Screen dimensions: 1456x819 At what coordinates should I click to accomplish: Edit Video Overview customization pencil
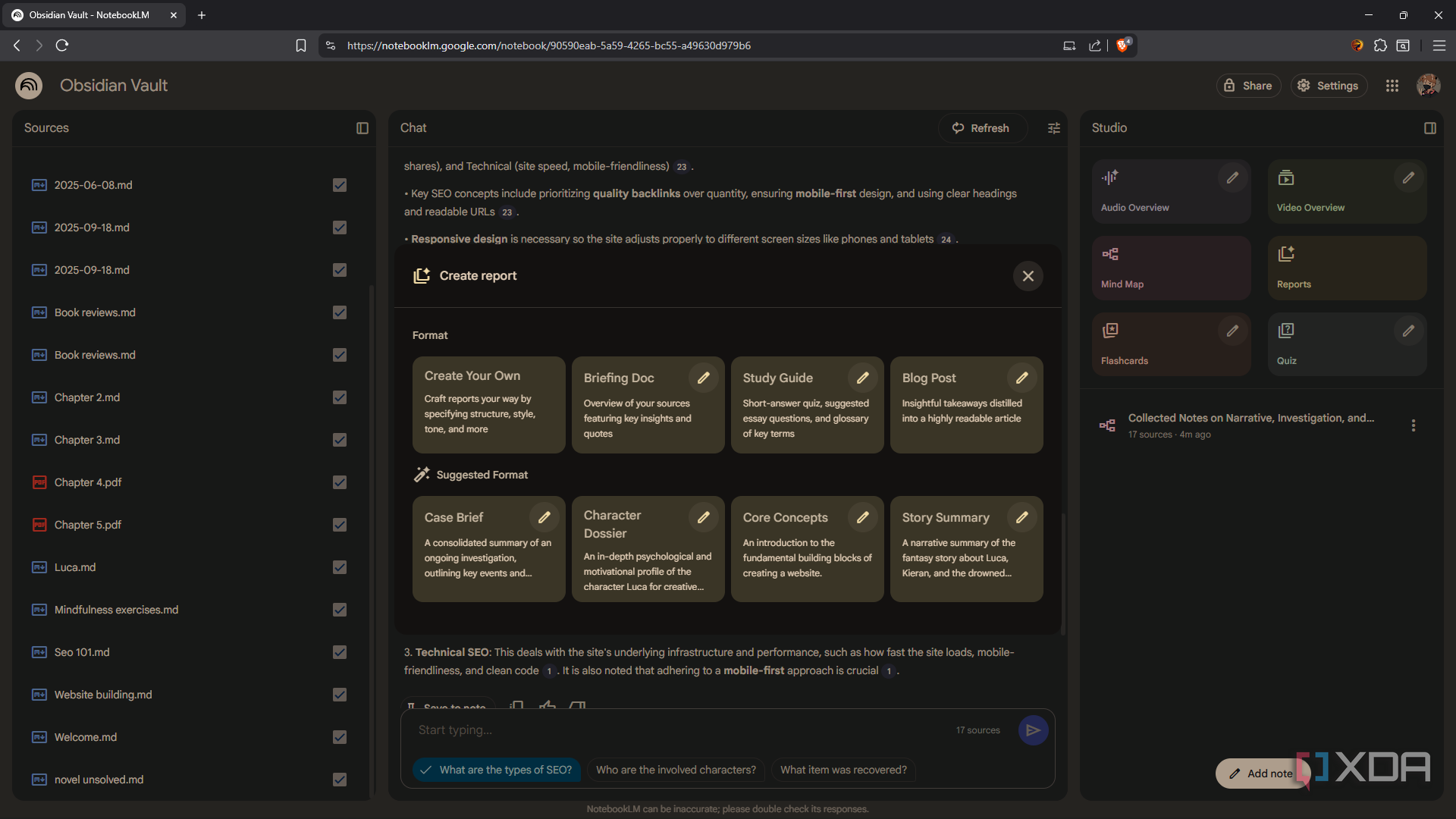(1408, 177)
